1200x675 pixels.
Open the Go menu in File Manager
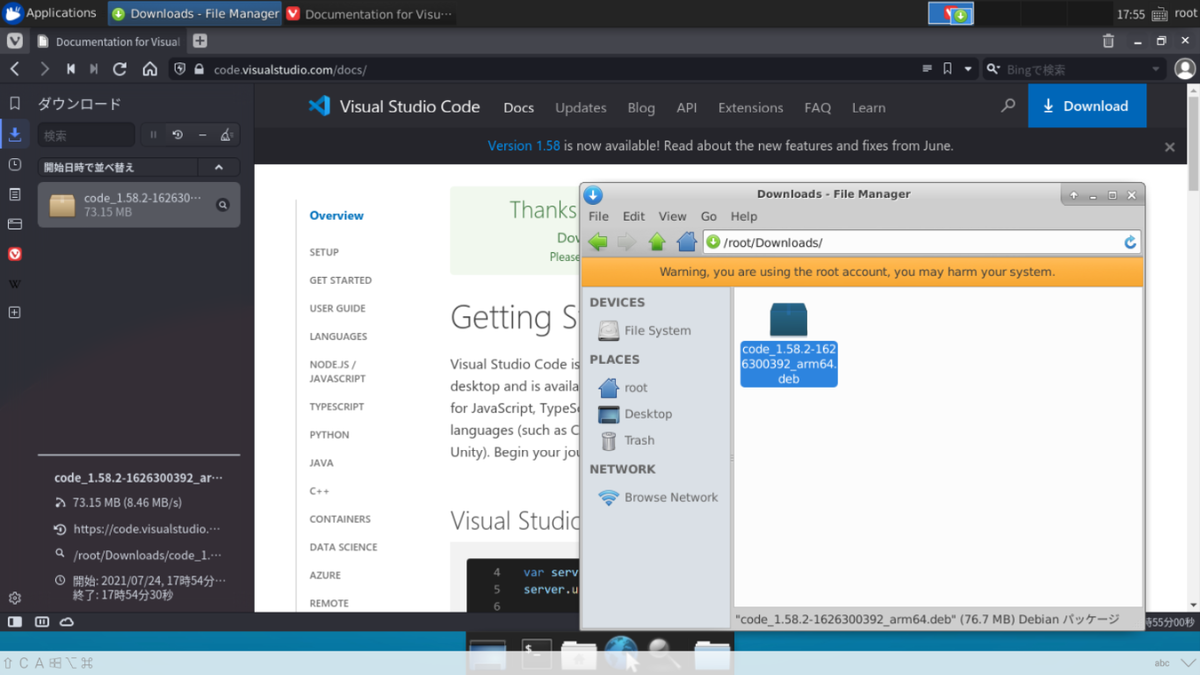pos(709,216)
